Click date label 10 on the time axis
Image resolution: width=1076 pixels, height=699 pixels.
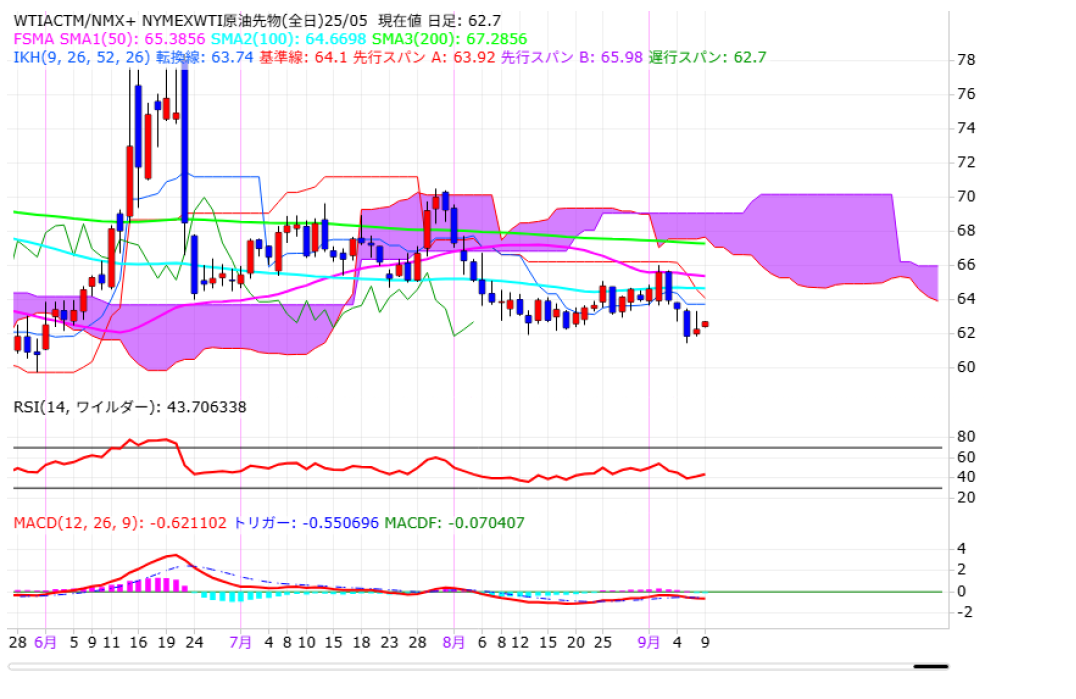pos(306,643)
